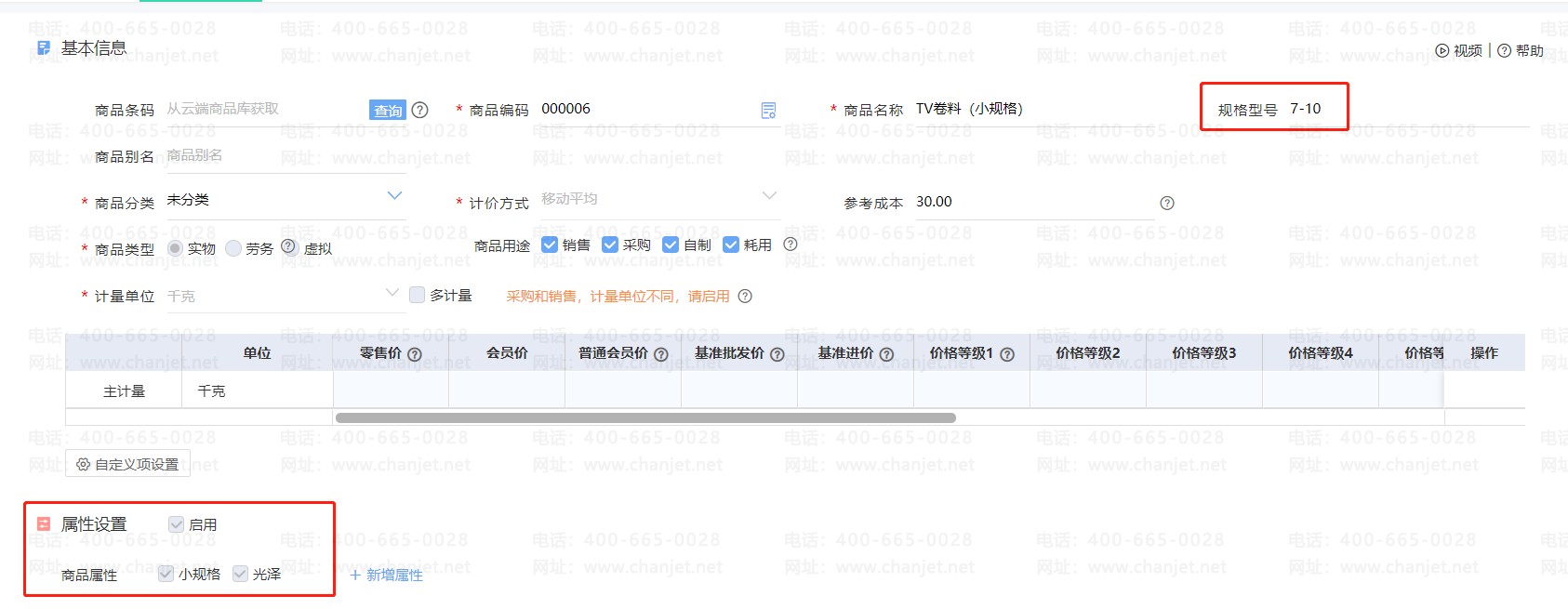
Task: Click the 主计量 row label
Action: (124, 391)
